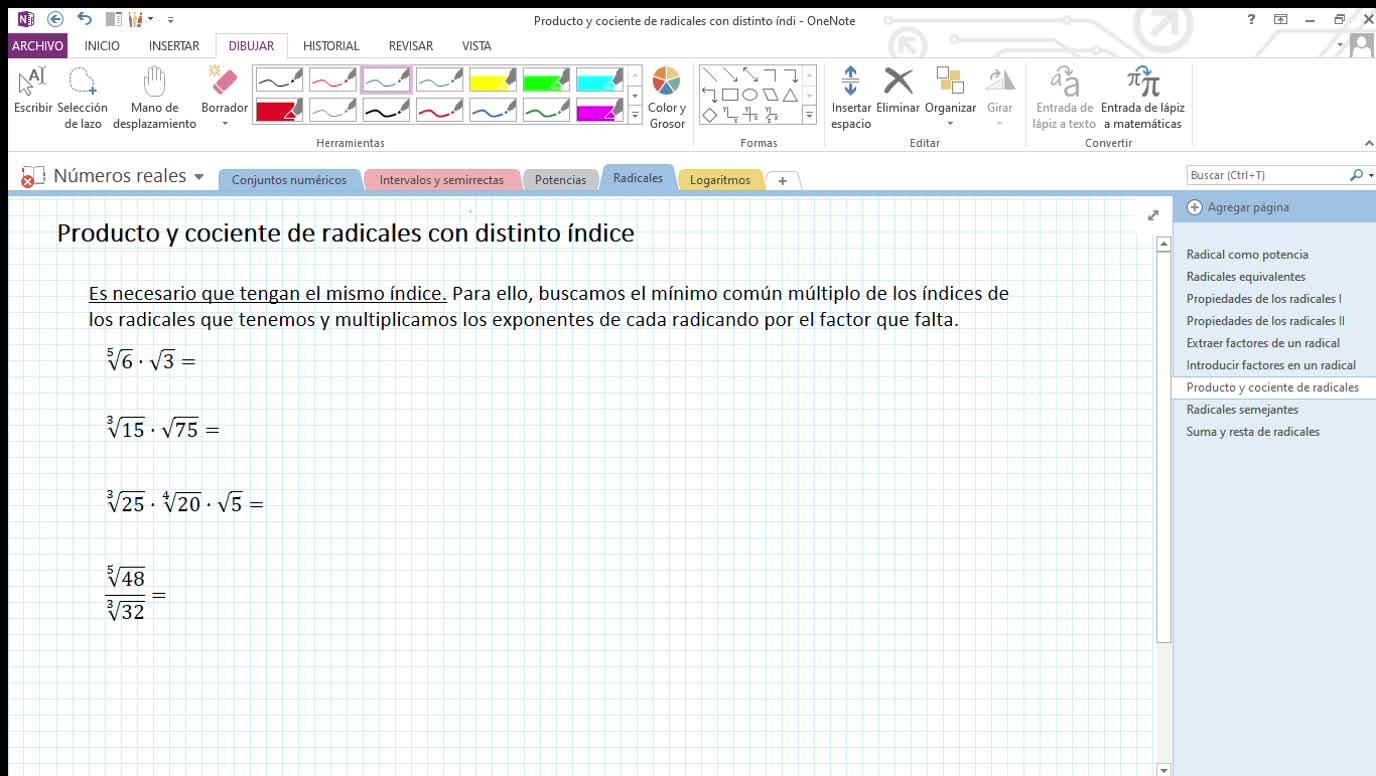This screenshot has height=776, width=1376.
Task: Collapse the ribbon with the chevron
Action: [1369, 143]
